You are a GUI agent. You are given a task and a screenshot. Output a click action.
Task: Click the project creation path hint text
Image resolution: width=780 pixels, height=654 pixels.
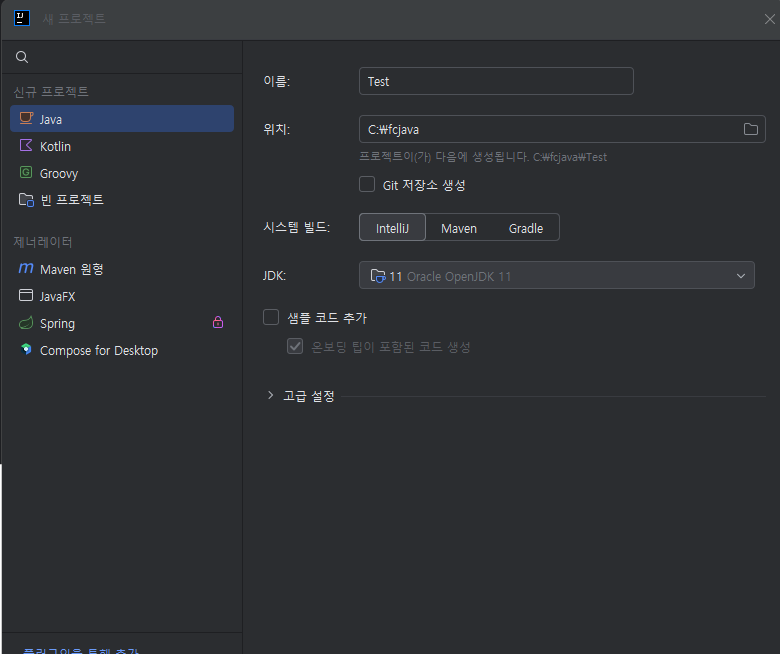click(x=483, y=157)
